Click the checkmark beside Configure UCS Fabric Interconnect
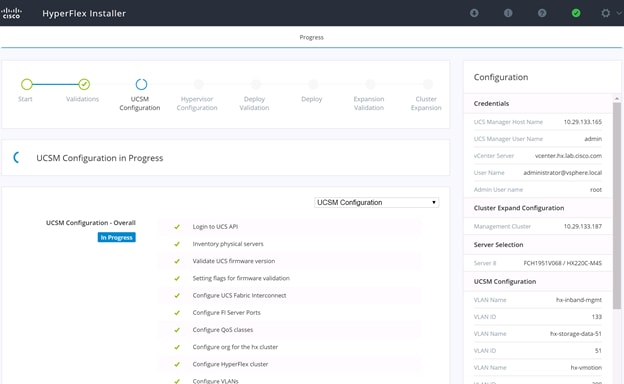 click(177, 296)
